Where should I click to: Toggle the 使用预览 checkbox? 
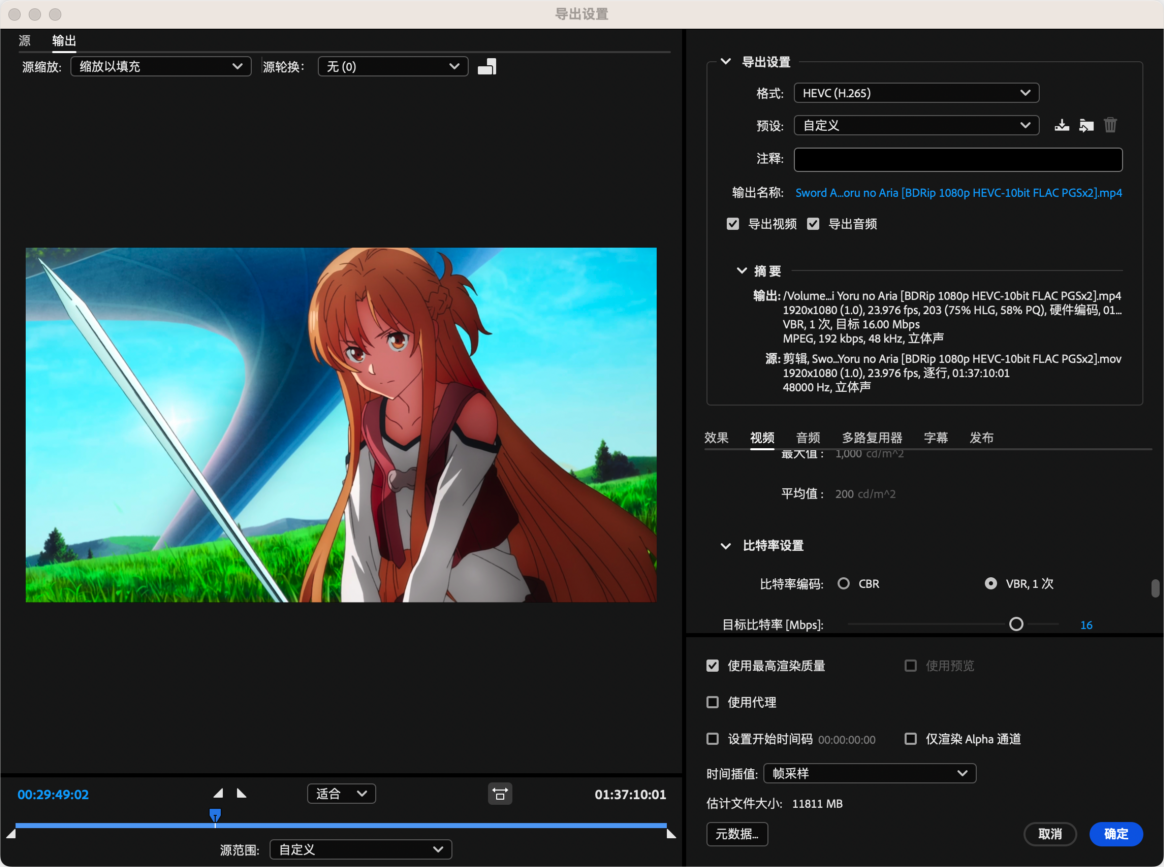[910, 666]
